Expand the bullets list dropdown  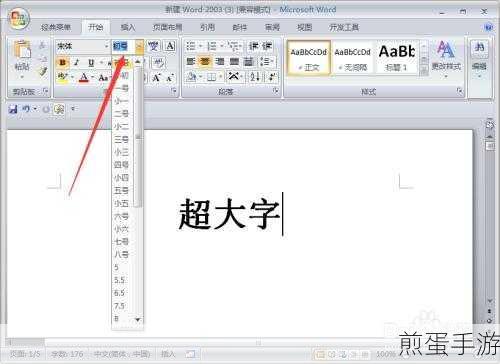click(201, 46)
